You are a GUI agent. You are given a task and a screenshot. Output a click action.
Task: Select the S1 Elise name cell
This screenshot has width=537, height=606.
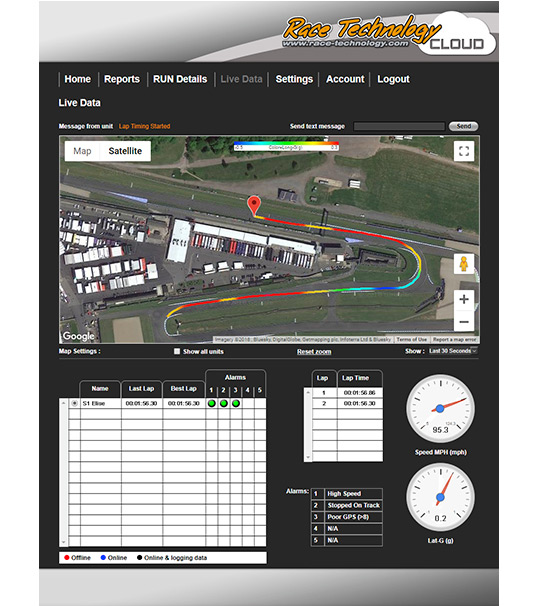(101, 403)
